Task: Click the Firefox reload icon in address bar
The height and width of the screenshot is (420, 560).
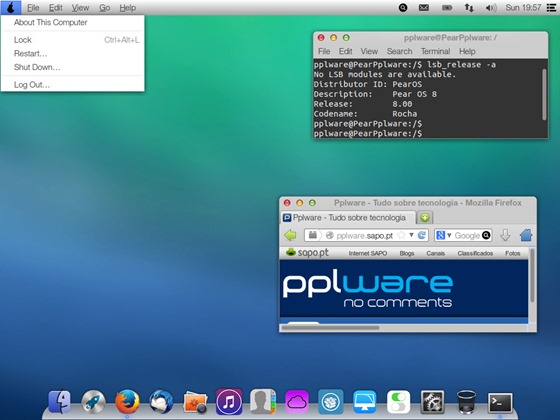Action: click(x=422, y=235)
